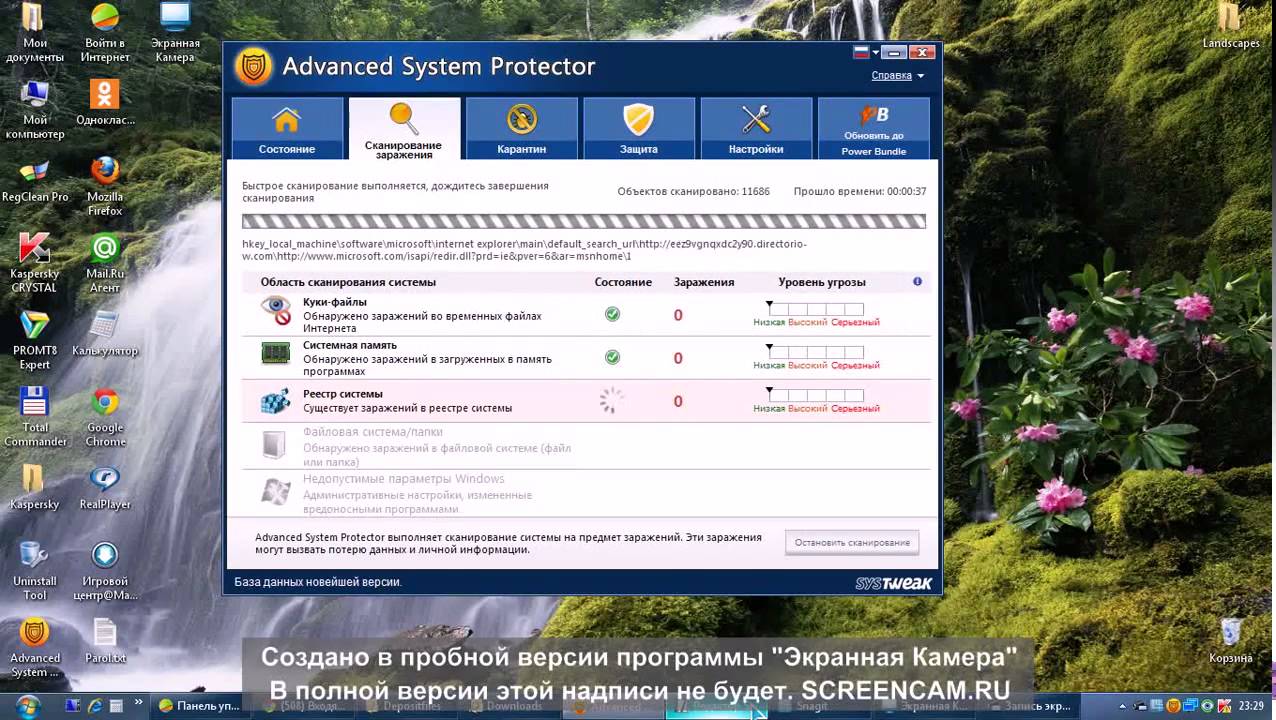
Task: Click the Объектов сканировано counter
Action: pos(693,191)
